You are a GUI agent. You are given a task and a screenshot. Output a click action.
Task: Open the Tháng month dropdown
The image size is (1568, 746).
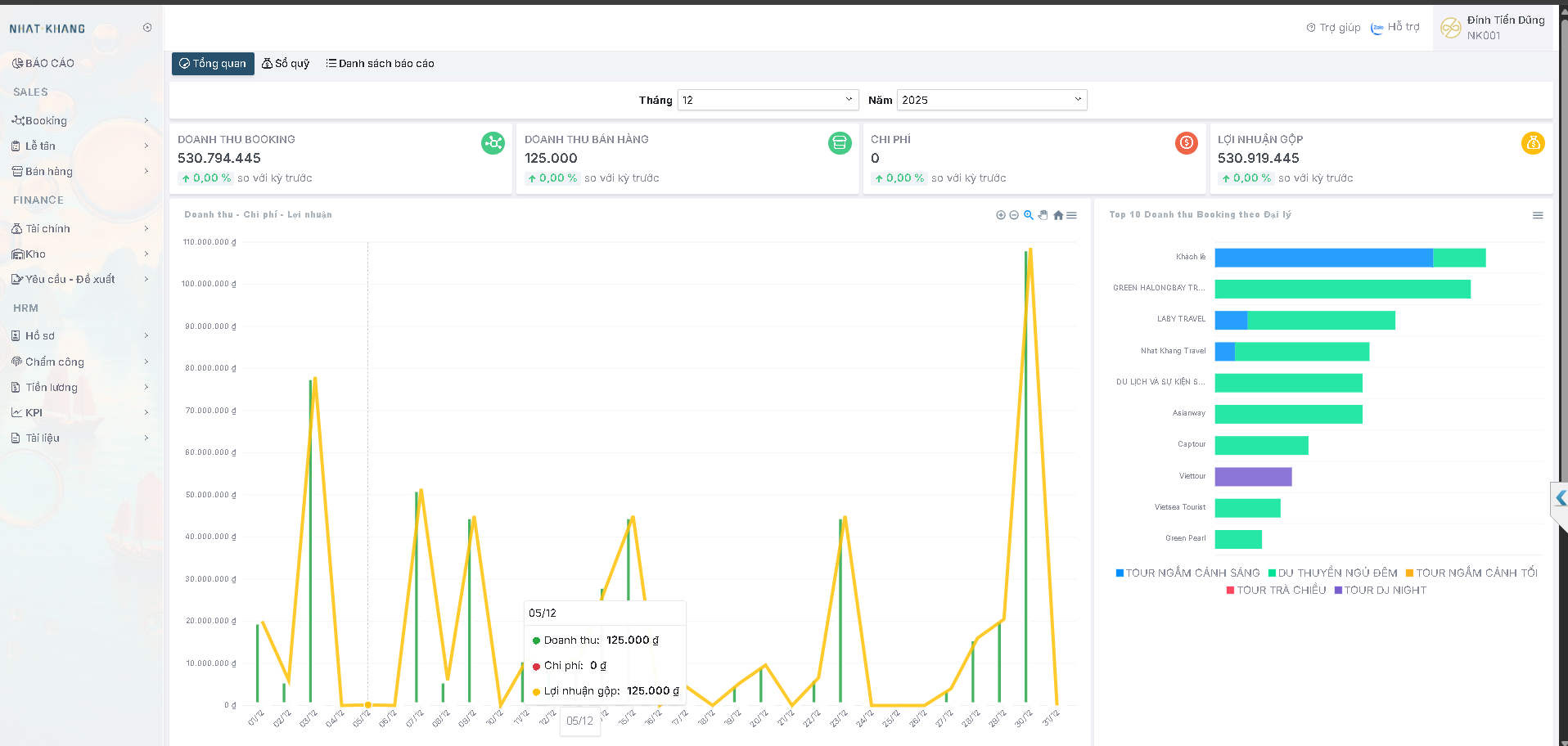(768, 100)
